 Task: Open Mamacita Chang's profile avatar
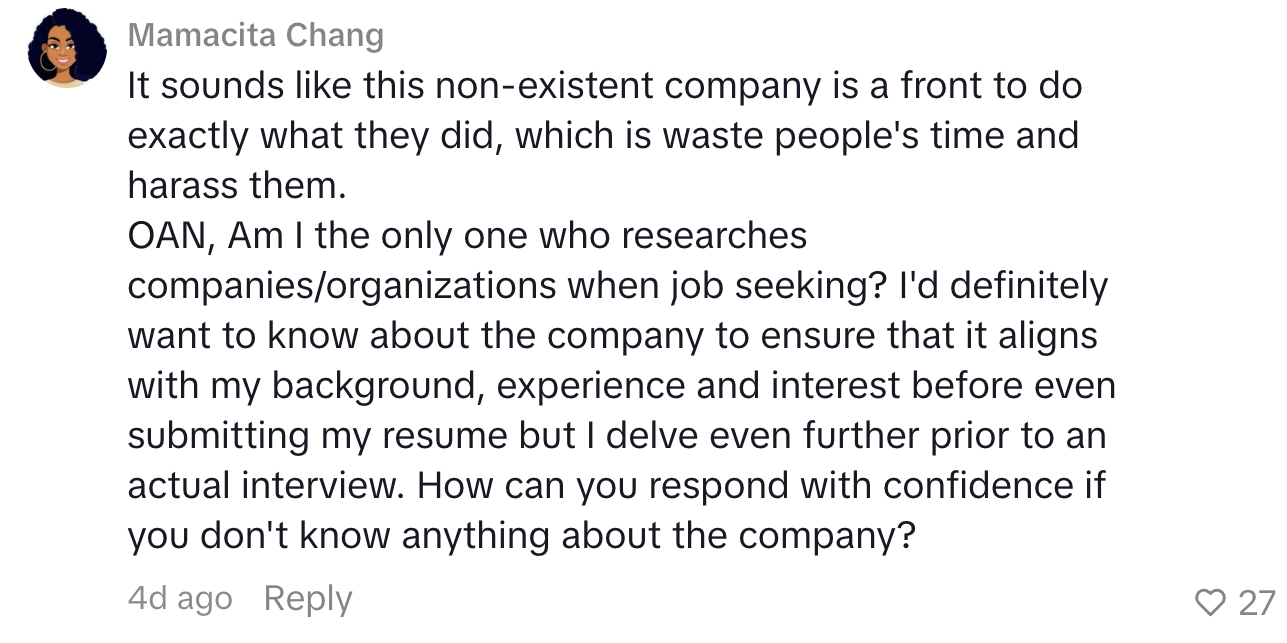tap(67, 50)
